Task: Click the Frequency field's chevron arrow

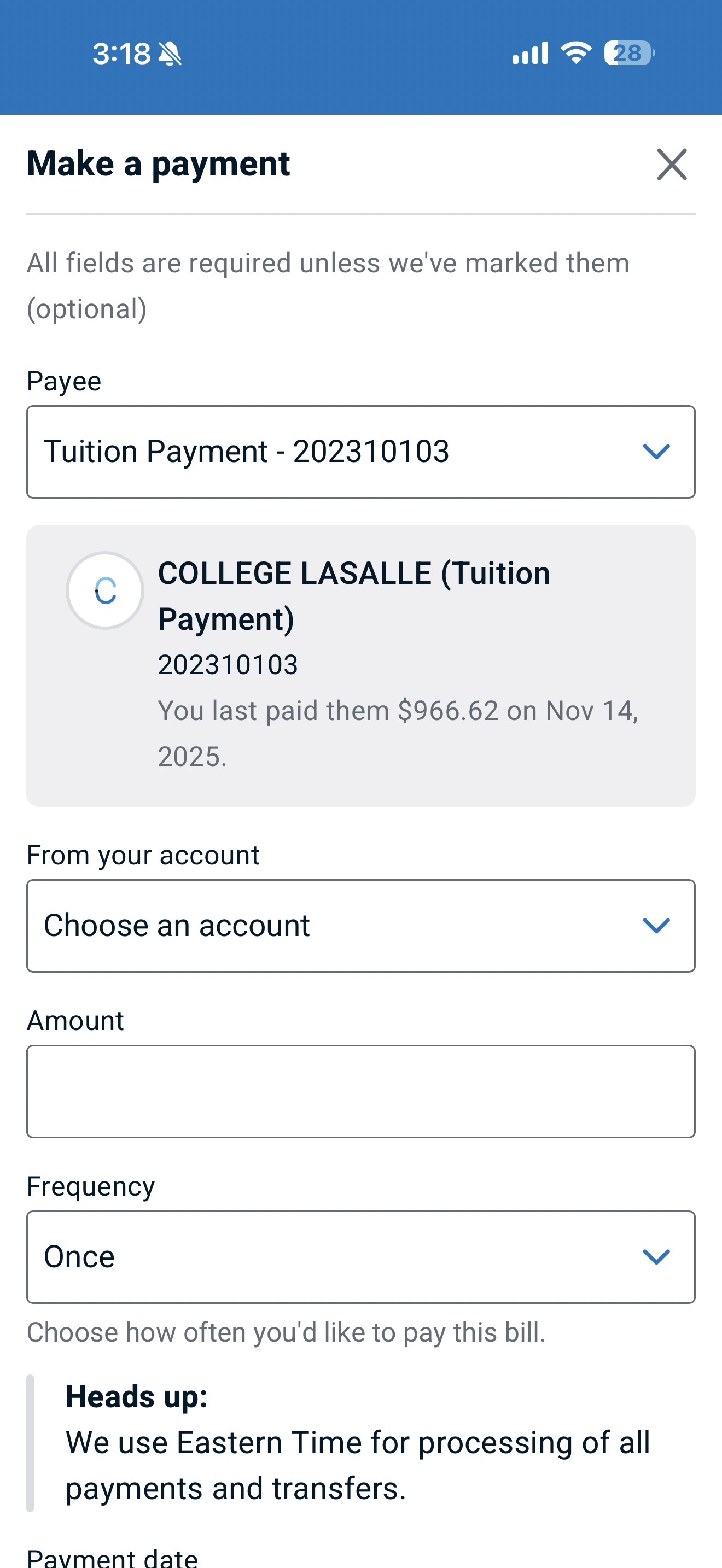Action: click(656, 1257)
